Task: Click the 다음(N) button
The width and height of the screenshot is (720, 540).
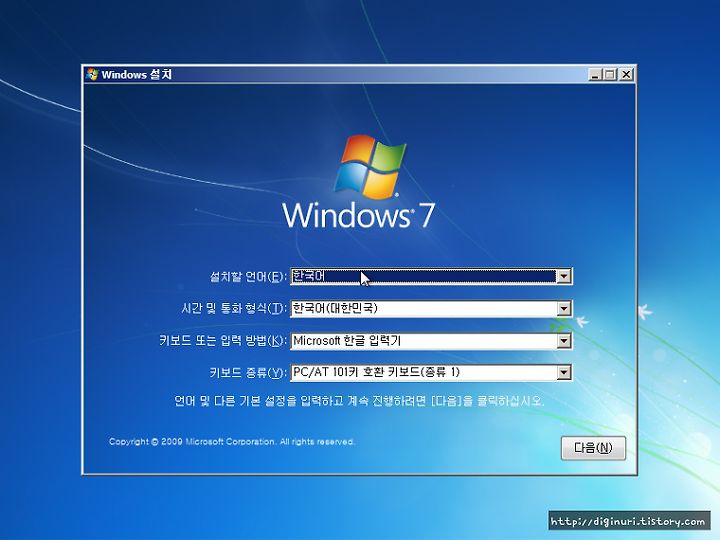Action: tap(593, 448)
